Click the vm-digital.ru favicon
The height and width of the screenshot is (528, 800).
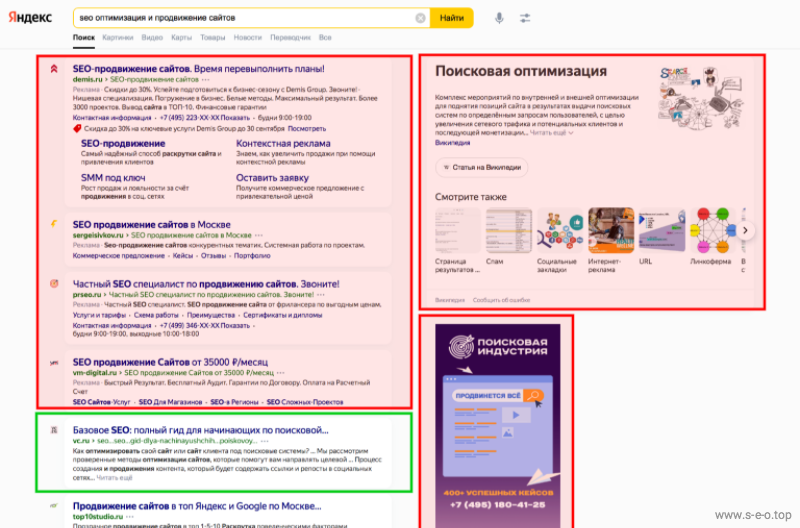pyautogui.click(x=54, y=362)
